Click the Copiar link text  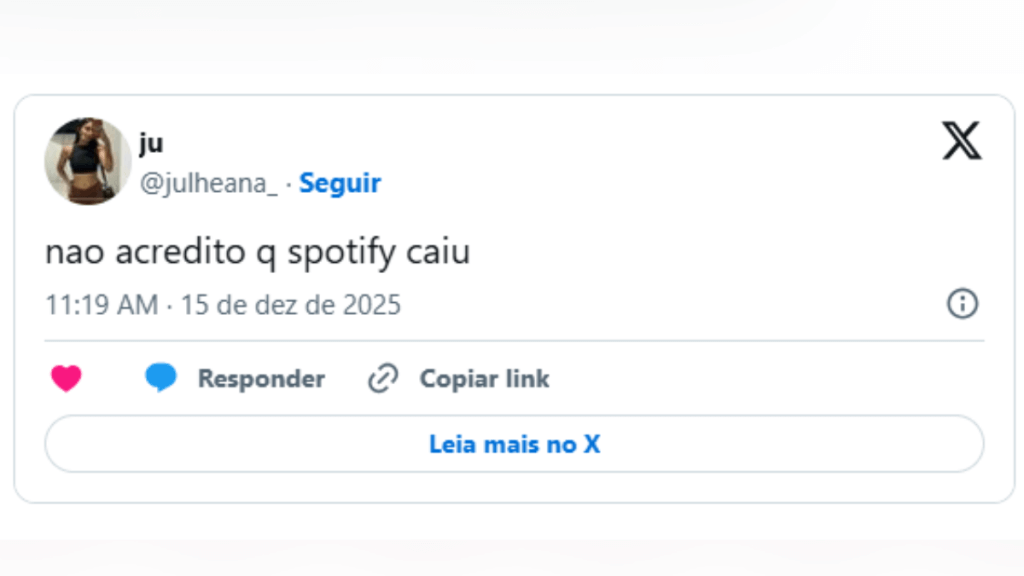coord(484,379)
